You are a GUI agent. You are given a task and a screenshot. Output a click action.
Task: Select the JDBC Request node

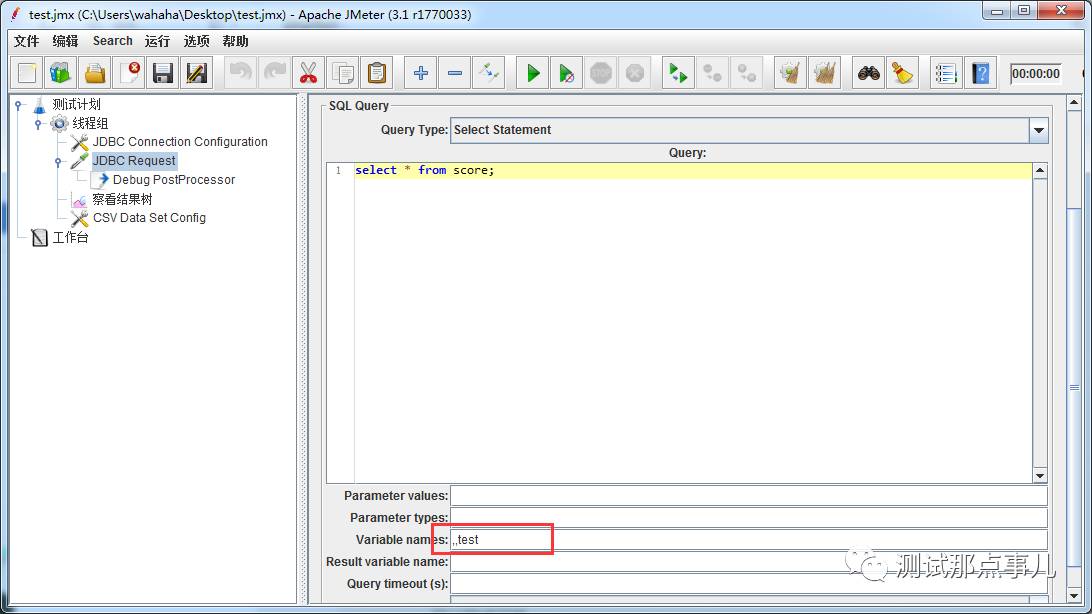point(134,161)
